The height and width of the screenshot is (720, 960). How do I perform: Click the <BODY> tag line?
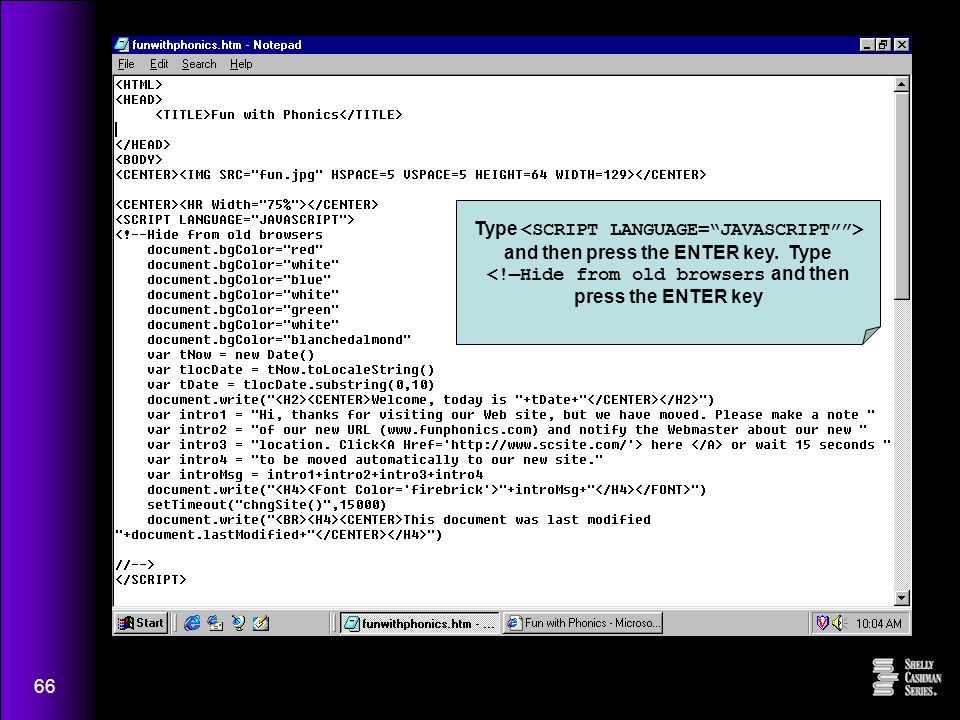click(x=139, y=159)
